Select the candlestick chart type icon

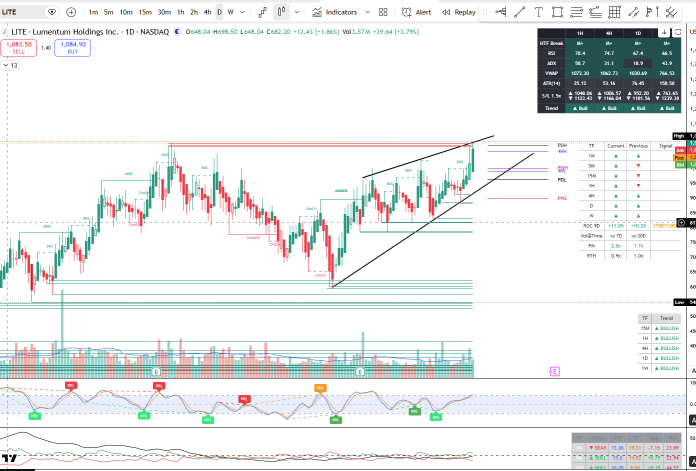(281, 12)
